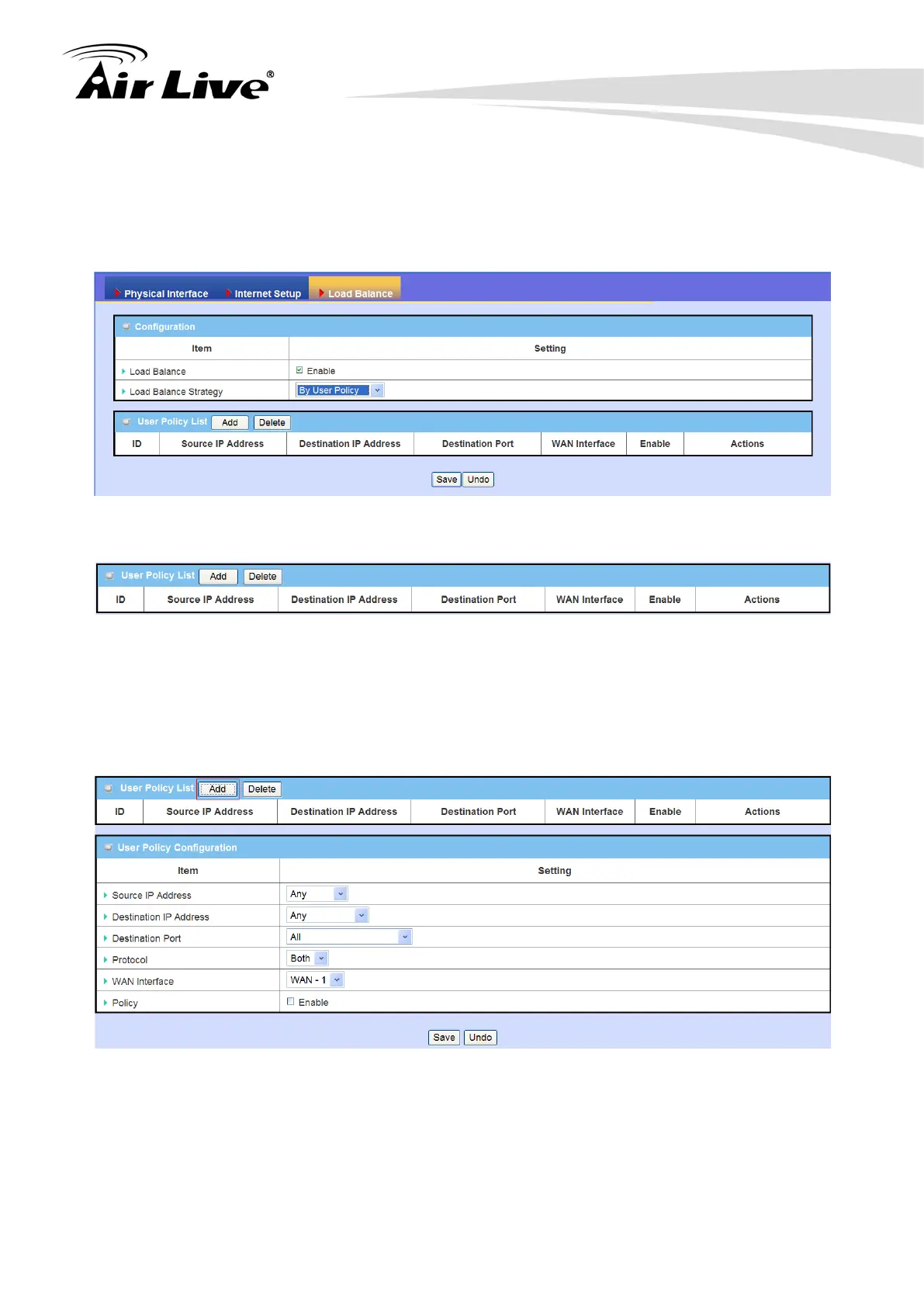Click the arrow bullet beside Protocol row
Image resolution: width=924 pixels, height=1307 pixels.
[x=106, y=960]
